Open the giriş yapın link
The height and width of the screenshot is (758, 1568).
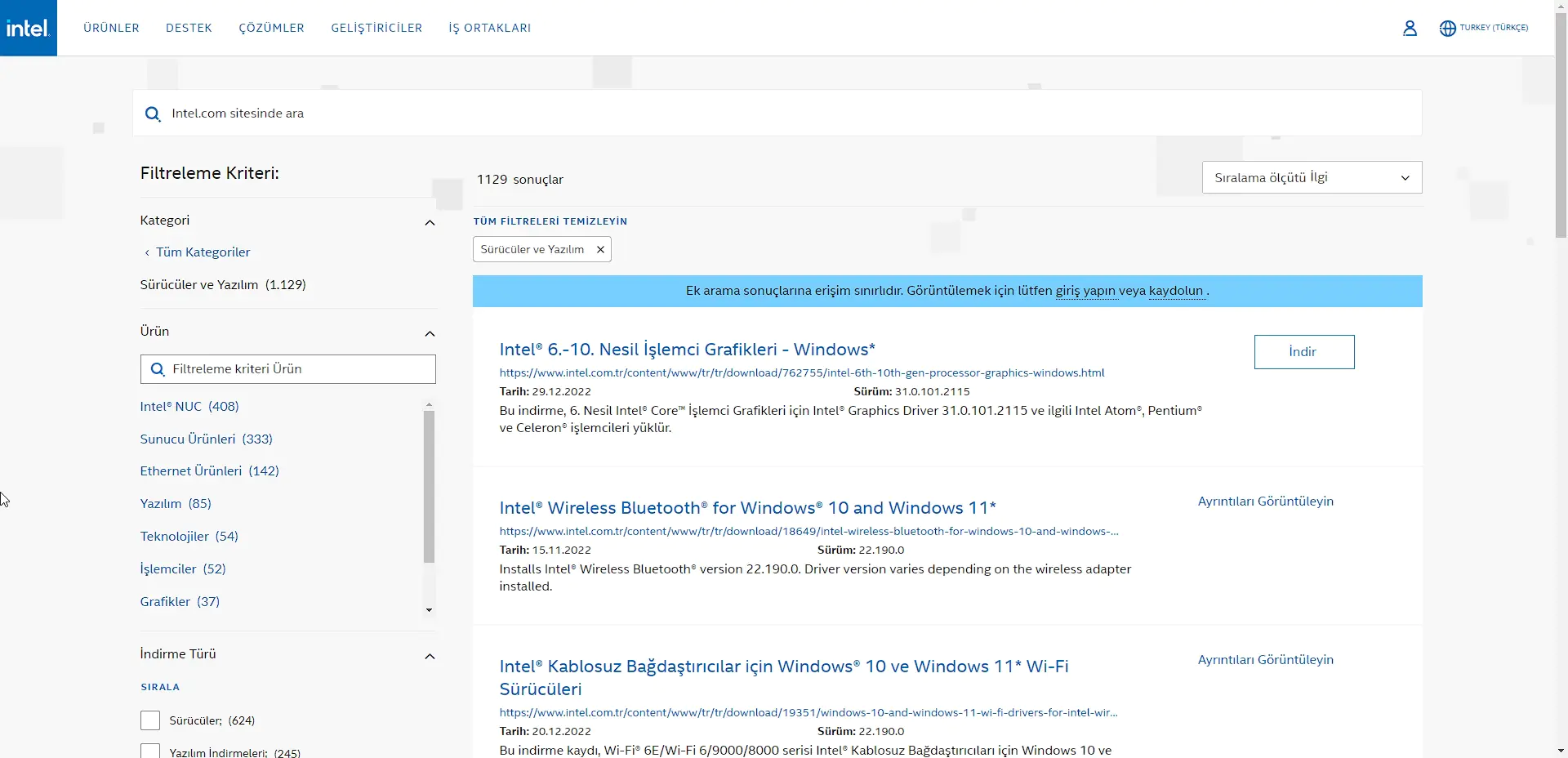tap(1086, 291)
